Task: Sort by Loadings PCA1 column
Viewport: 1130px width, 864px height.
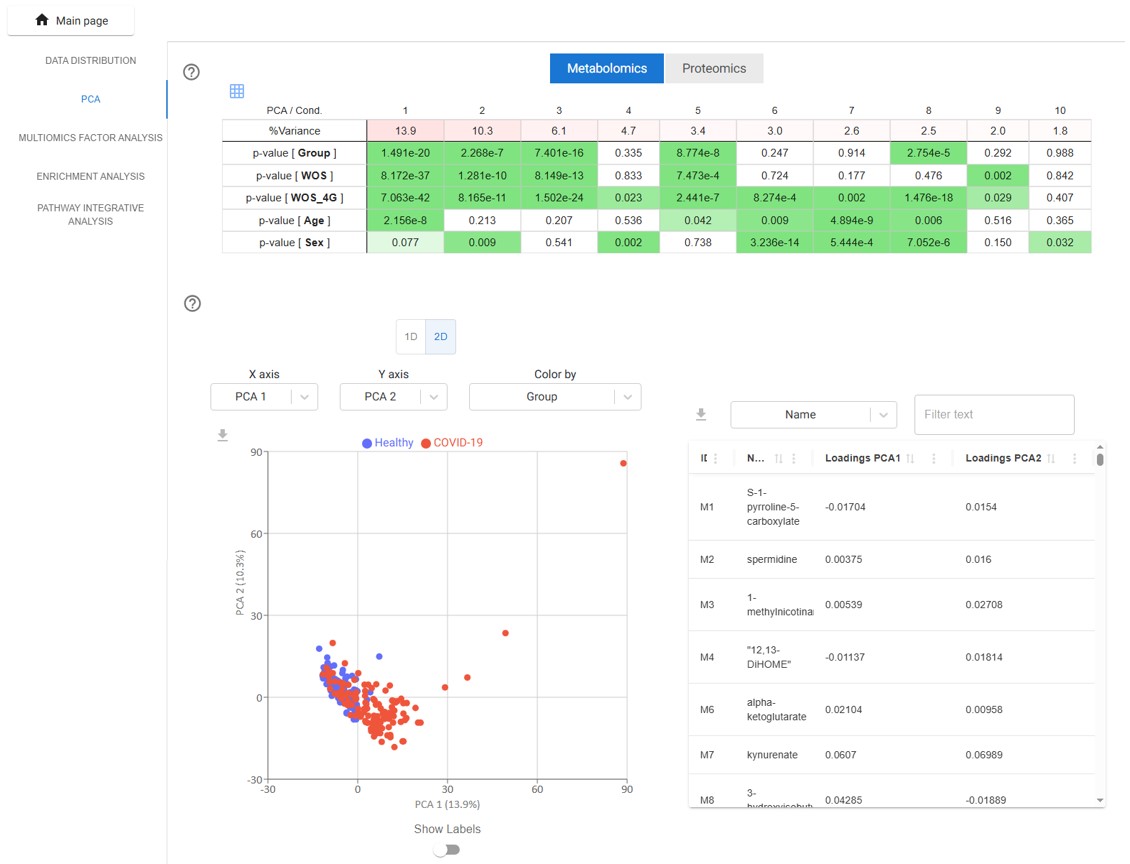Action: point(908,459)
